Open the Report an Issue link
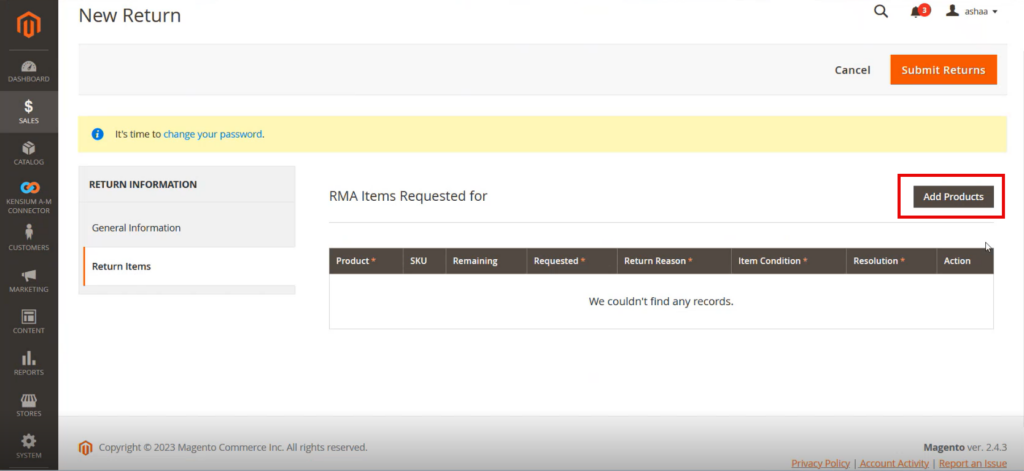The image size is (1024, 471). (x=973, y=463)
